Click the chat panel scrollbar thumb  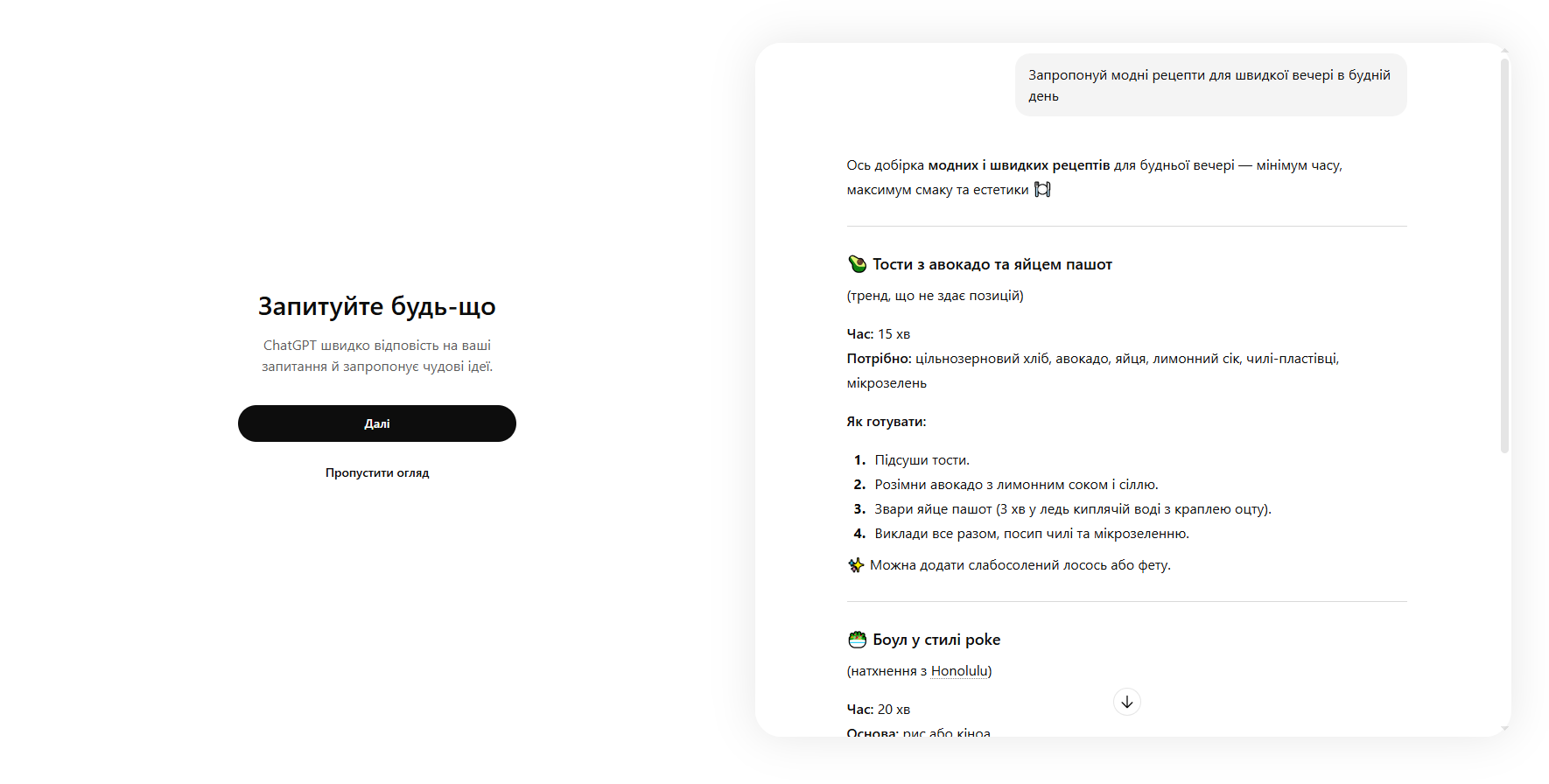coord(1504,254)
